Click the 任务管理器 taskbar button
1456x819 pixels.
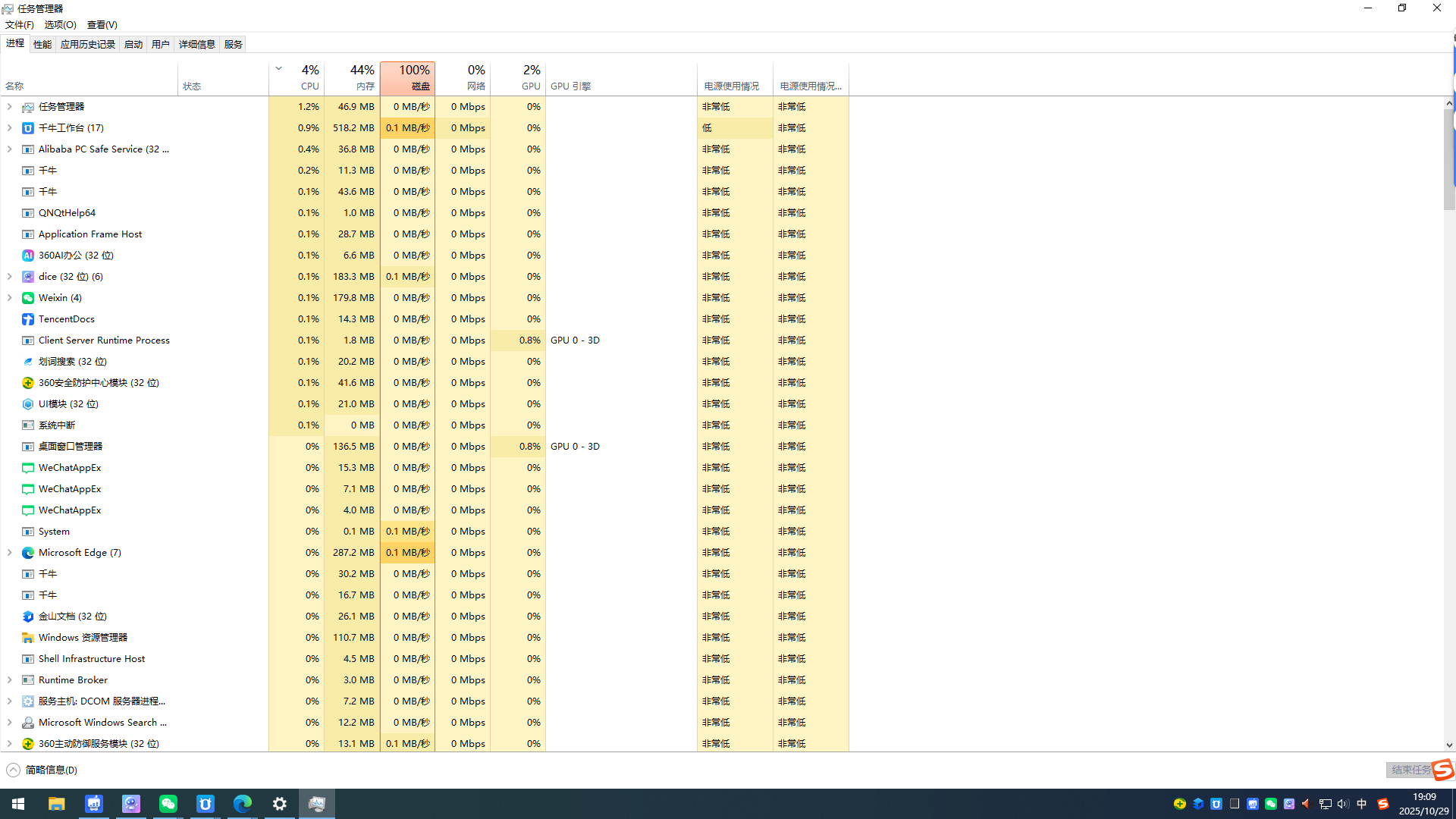coord(316,804)
